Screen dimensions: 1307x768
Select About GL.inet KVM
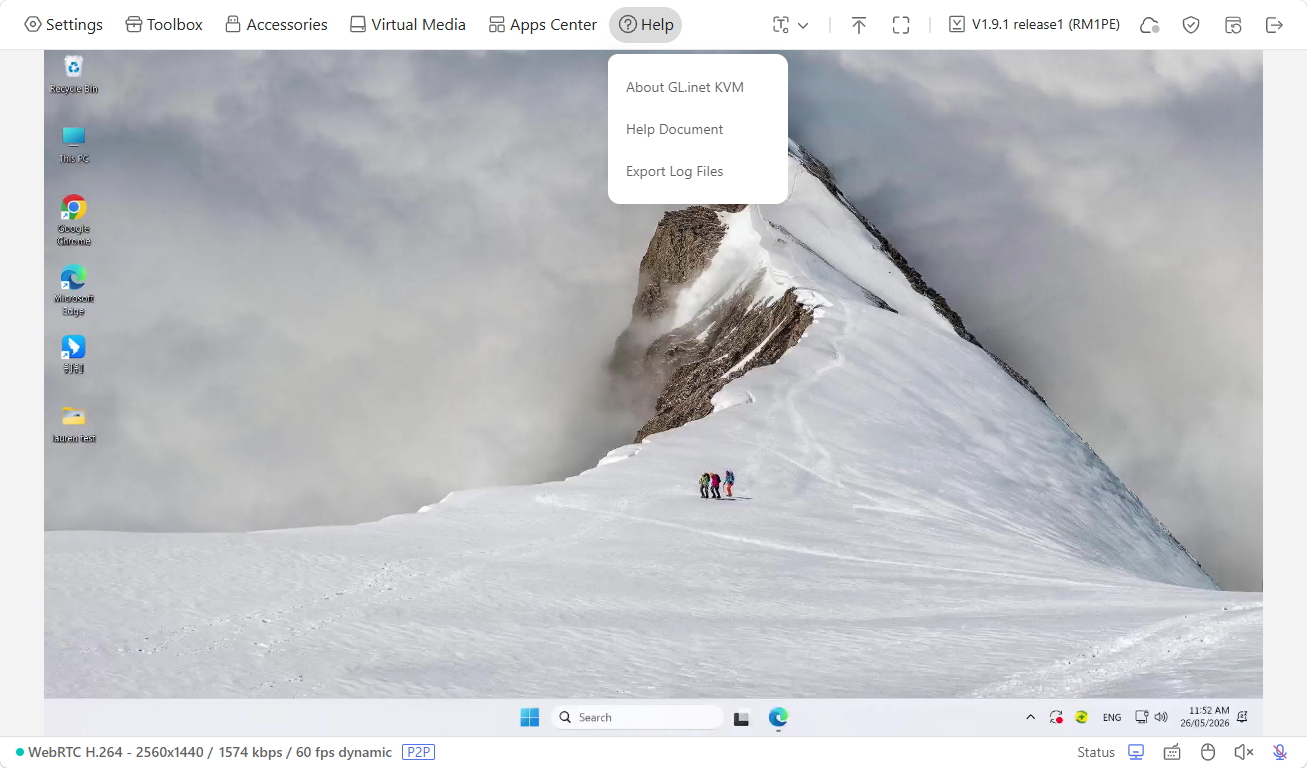685,87
